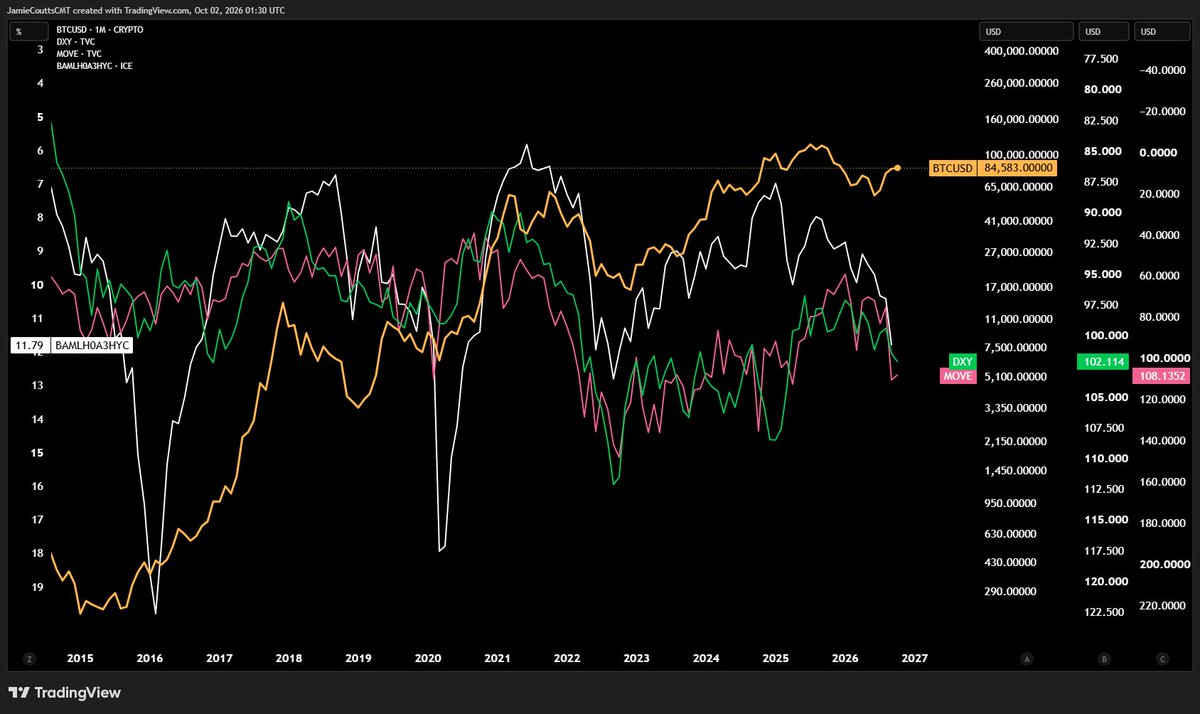The height and width of the screenshot is (714, 1200).
Task: Click the B scale badge under the DXY axis
Action: (1104, 659)
